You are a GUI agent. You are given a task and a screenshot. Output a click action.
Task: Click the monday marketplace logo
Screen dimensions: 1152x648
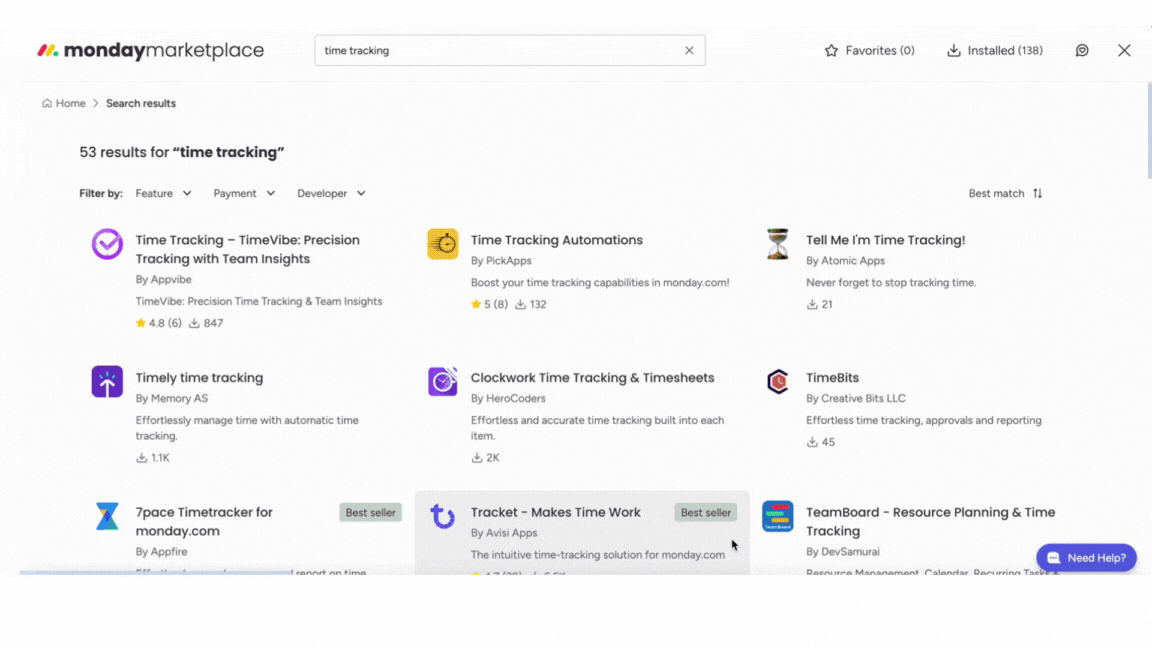click(x=151, y=51)
